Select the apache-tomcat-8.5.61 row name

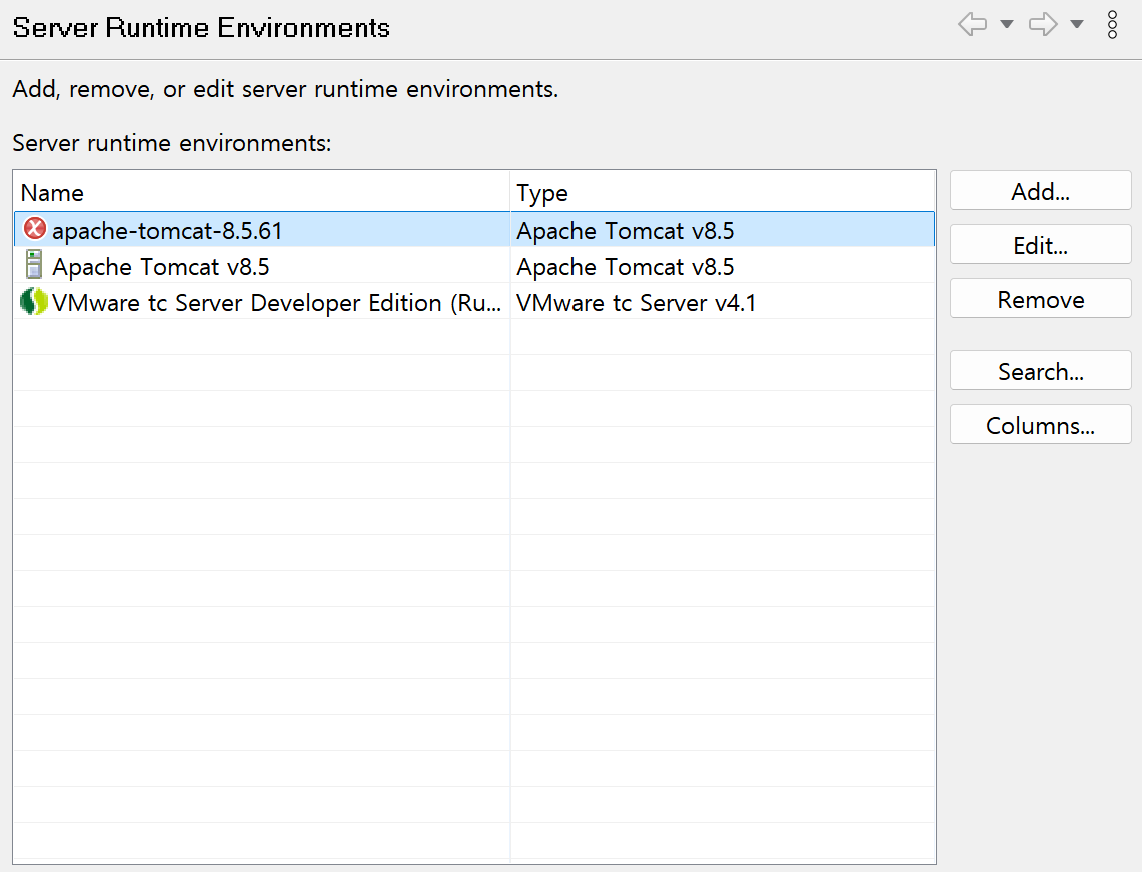click(167, 230)
